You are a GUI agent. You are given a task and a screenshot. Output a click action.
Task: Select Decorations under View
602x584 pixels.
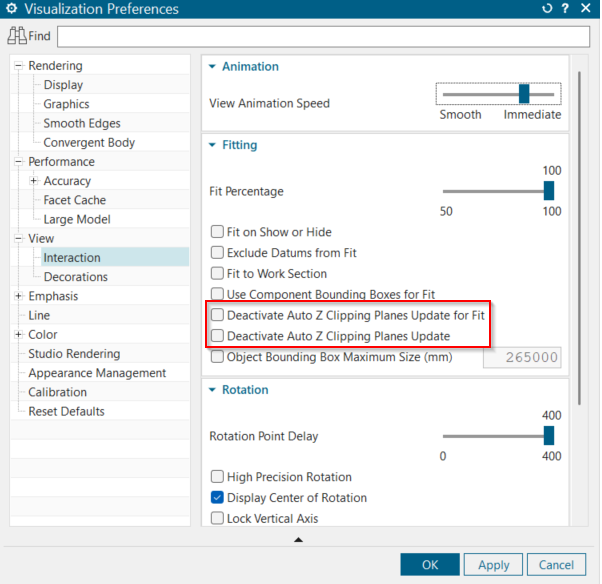click(x=75, y=277)
